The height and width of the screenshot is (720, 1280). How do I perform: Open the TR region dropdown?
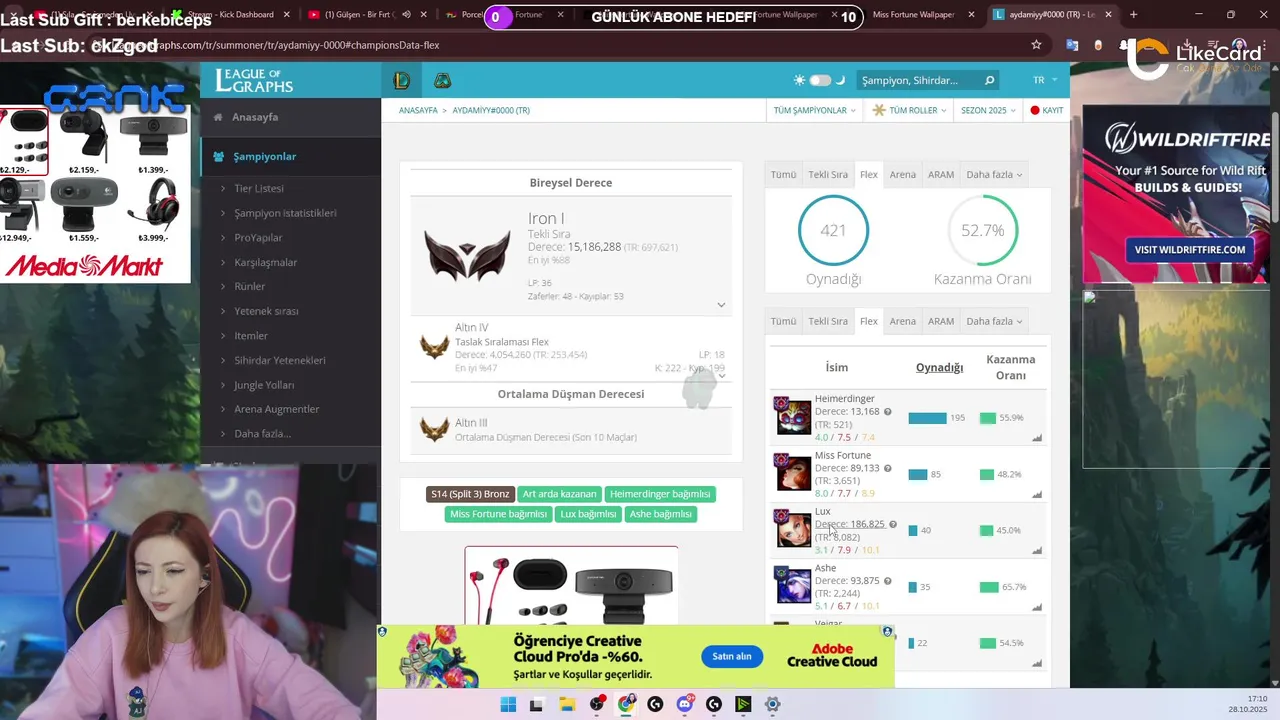pyautogui.click(x=1044, y=80)
